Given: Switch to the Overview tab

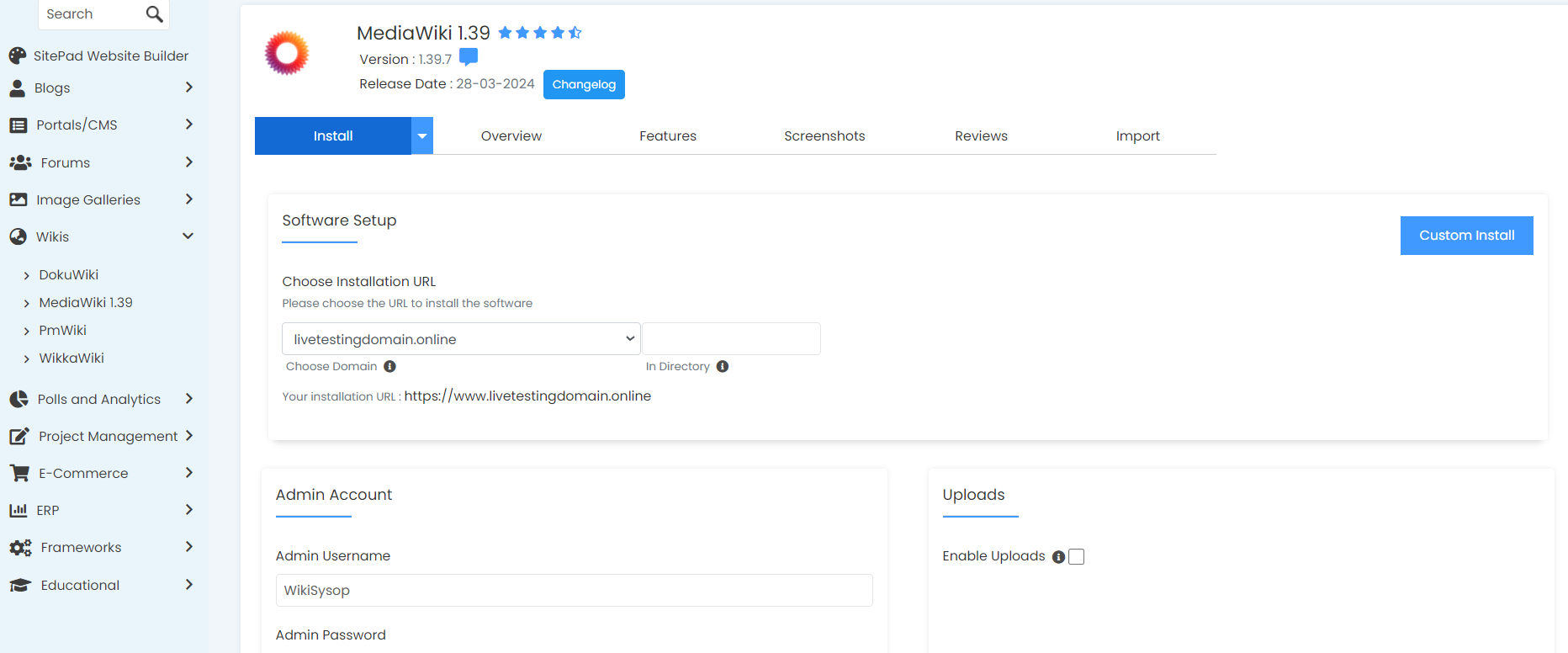Looking at the screenshot, I should click(x=511, y=135).
